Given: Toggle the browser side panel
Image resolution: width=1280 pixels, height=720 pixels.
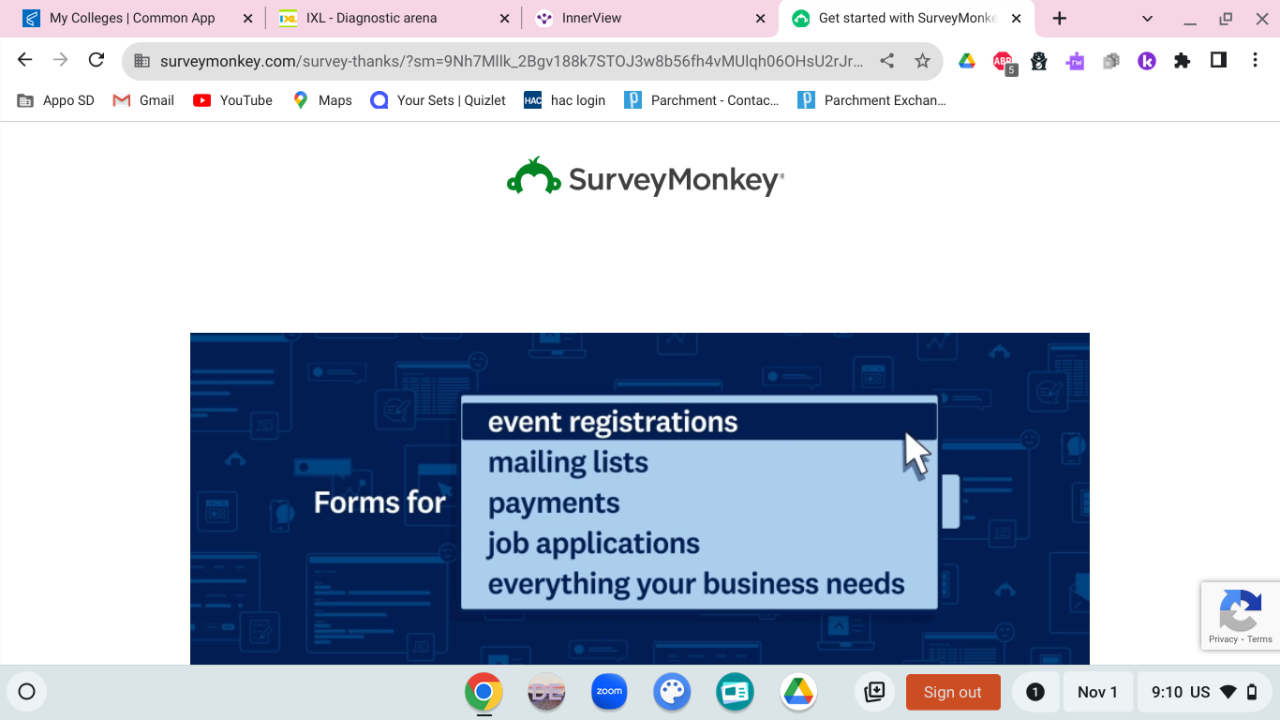Looking at the screenshot, I should coord(1218,60).
